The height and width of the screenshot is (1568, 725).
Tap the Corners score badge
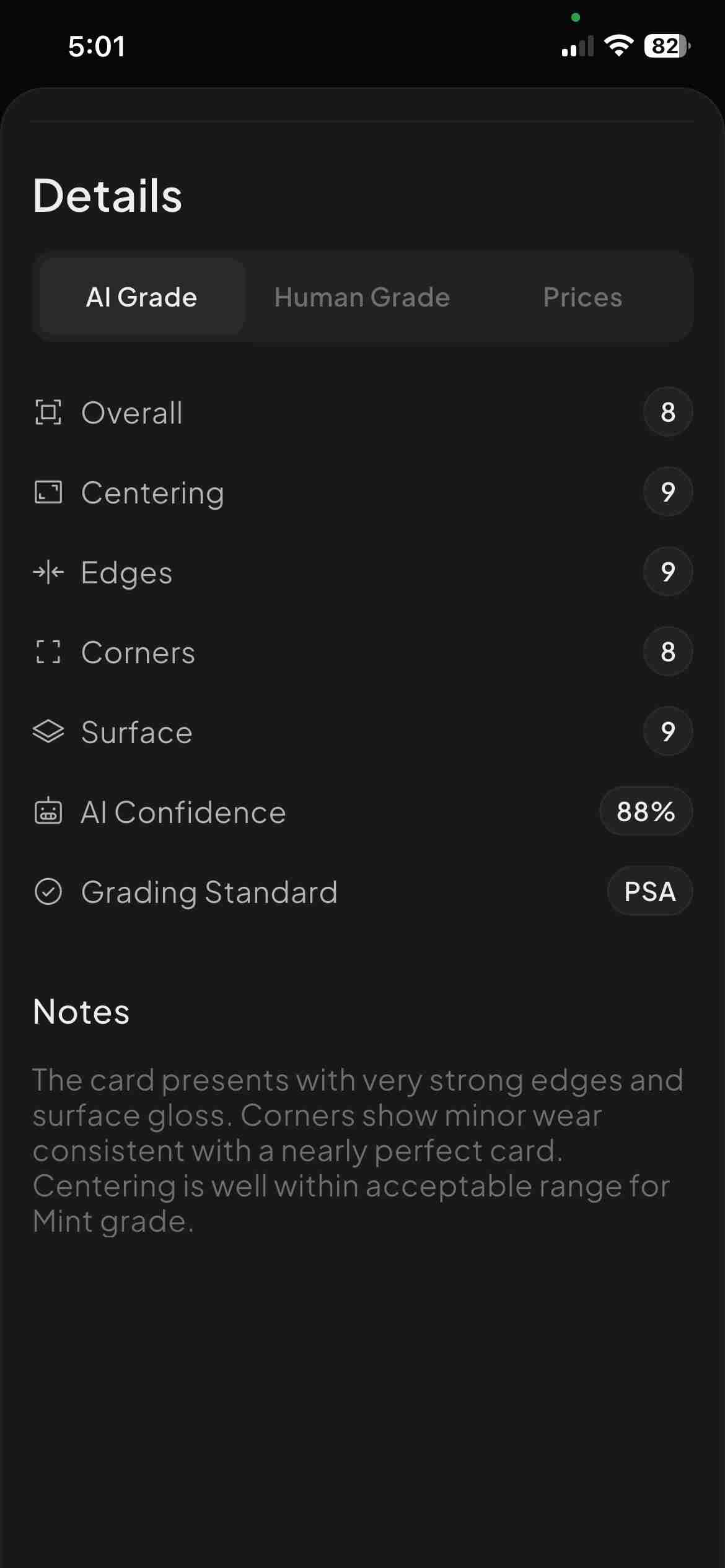tap(668, 651)
